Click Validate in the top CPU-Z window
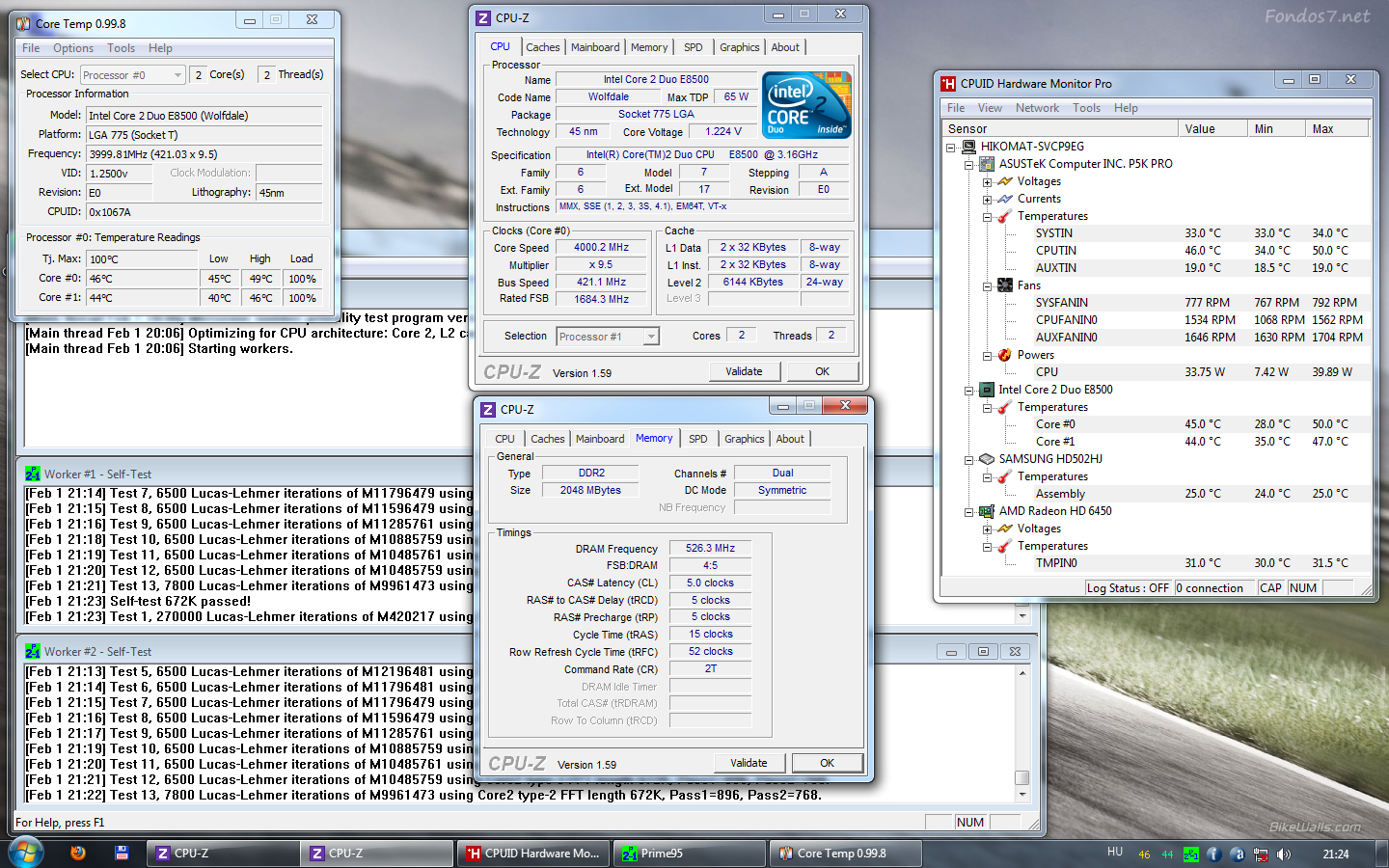Image resolution: width=1389 pixels, height=868 pixels. click(744, 371)
